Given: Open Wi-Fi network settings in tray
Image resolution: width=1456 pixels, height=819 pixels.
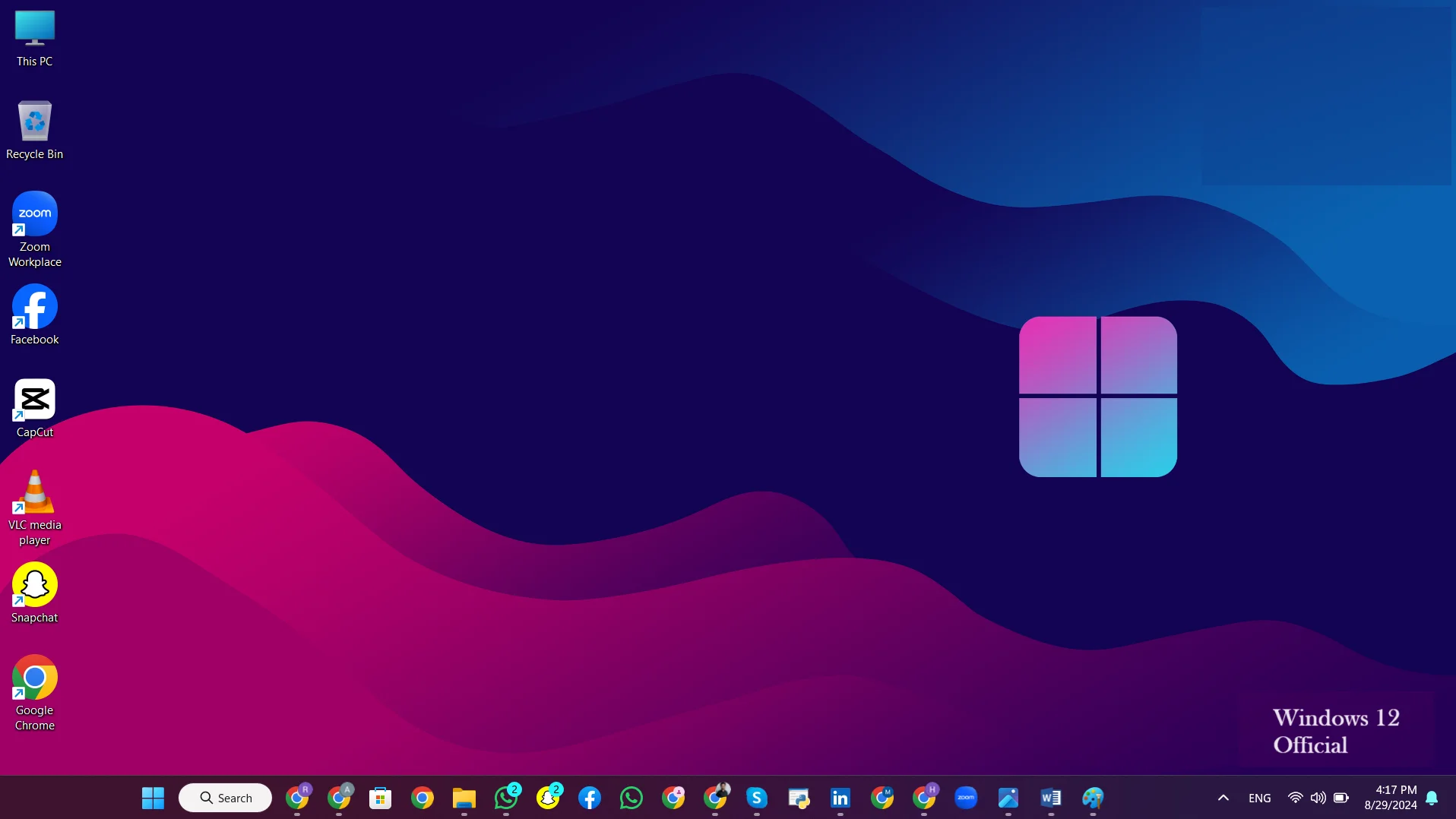Looking at the screenshot, I should click(1296, 798).
